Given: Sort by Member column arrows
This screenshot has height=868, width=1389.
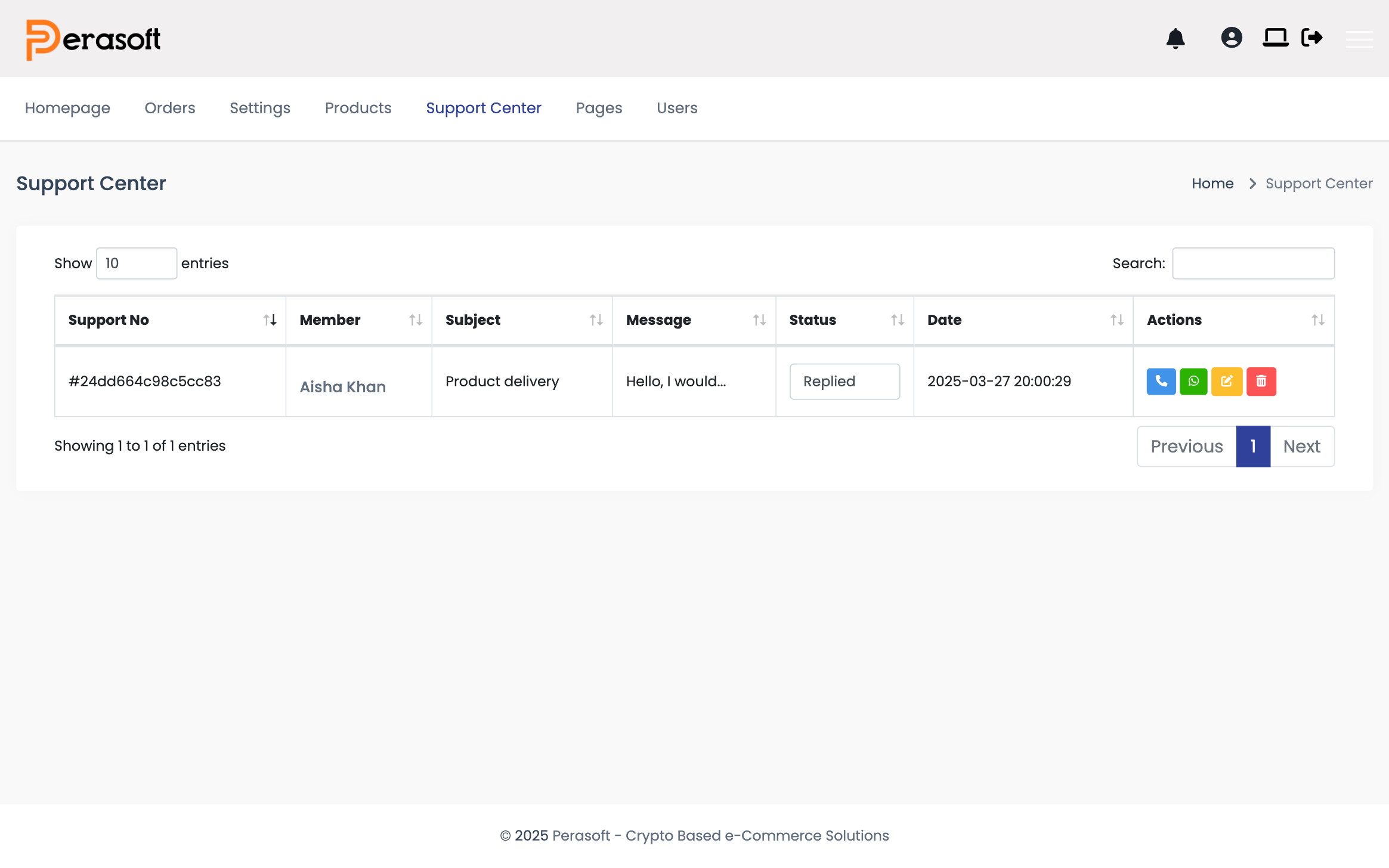Looking at the screenshot, I should click(x=416, y=320).
